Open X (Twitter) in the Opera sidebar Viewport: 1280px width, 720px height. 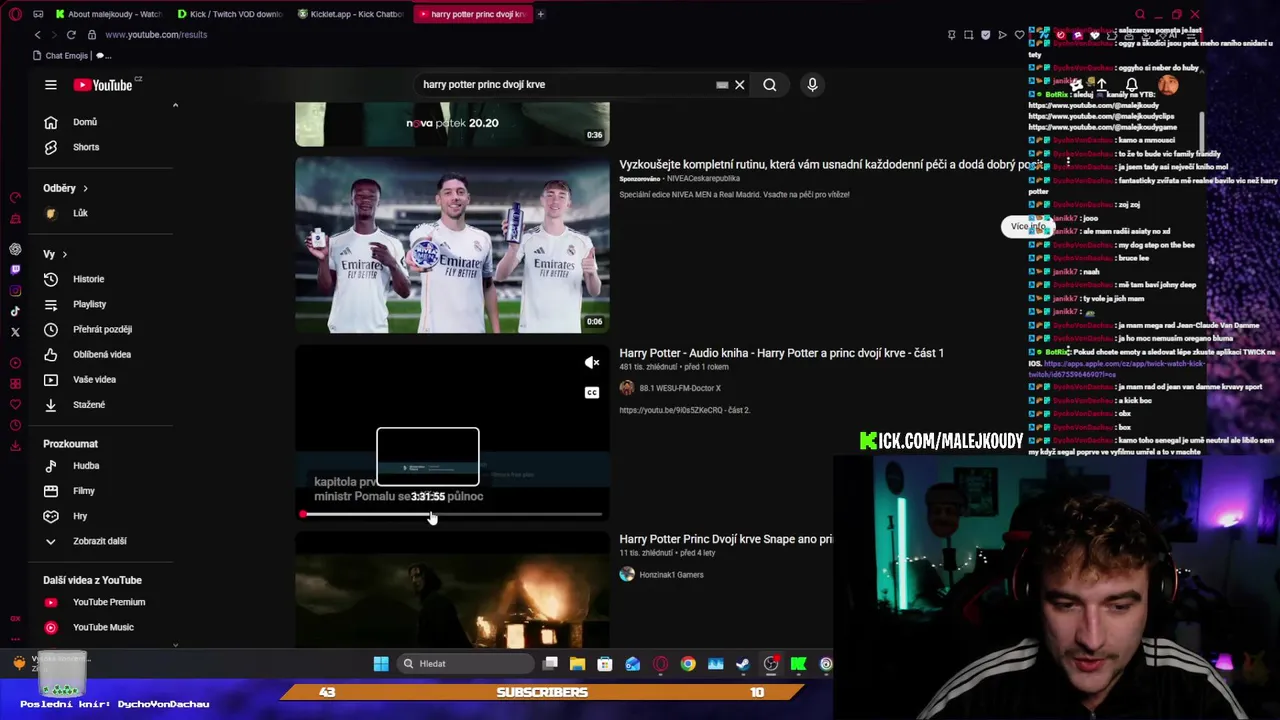(x=15, y=332)
